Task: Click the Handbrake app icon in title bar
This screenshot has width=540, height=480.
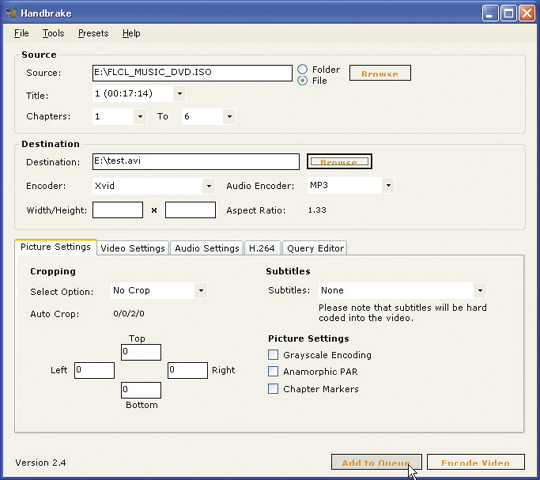Action: coord(11,13)
